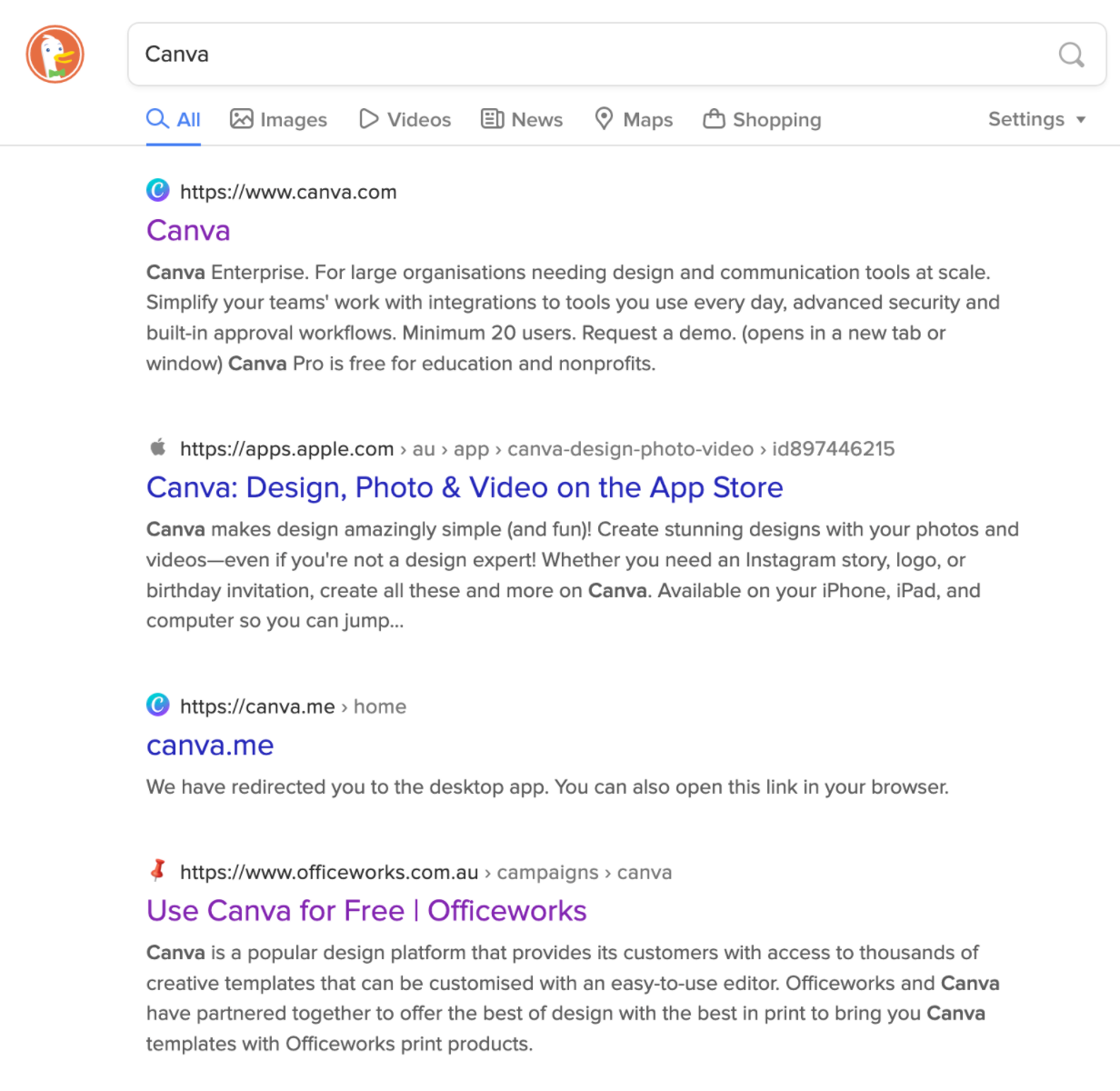Open the Canva App Store result title

tap(464, 488)
